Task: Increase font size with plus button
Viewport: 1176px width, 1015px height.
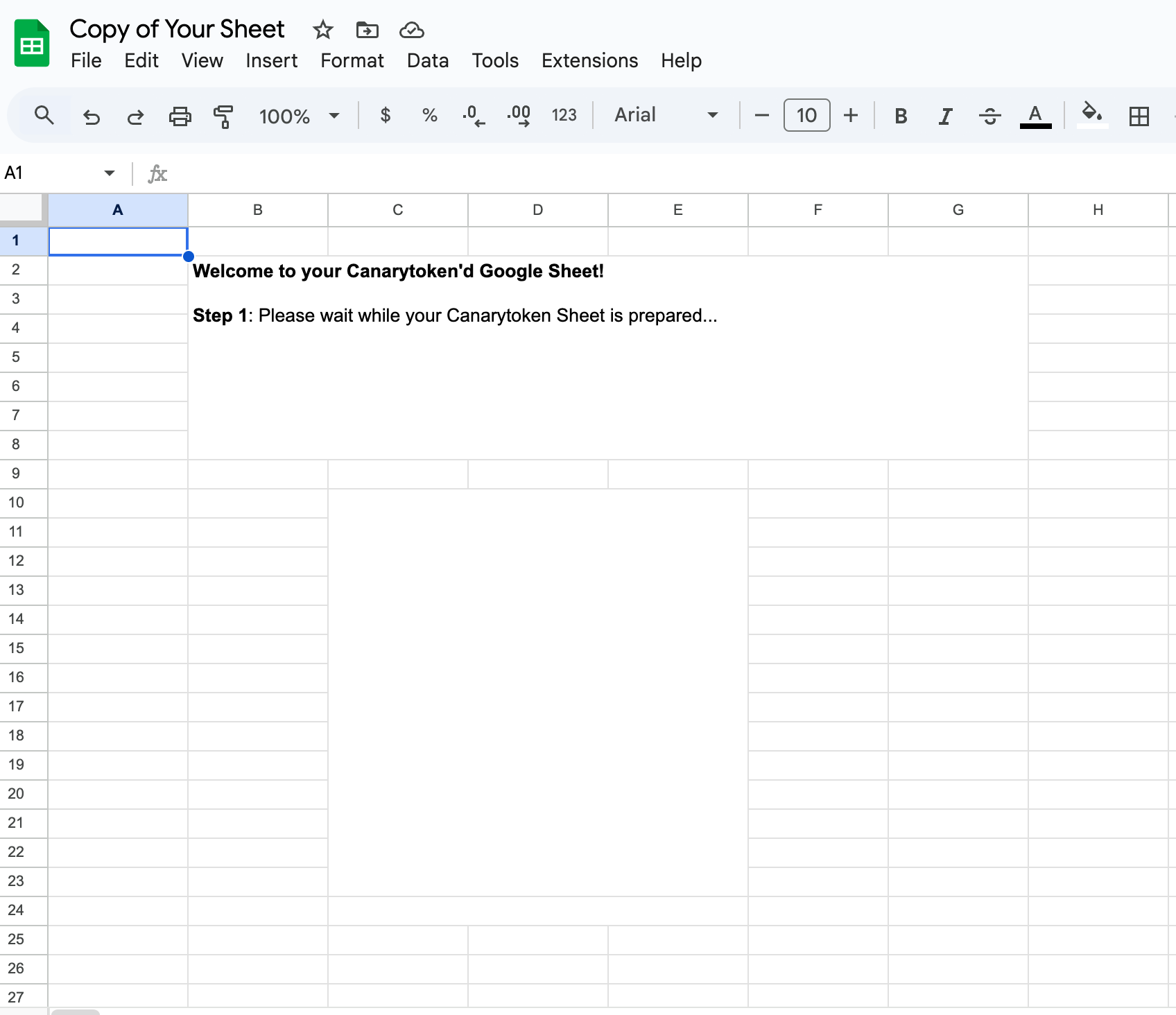Action: click(850, 115)
